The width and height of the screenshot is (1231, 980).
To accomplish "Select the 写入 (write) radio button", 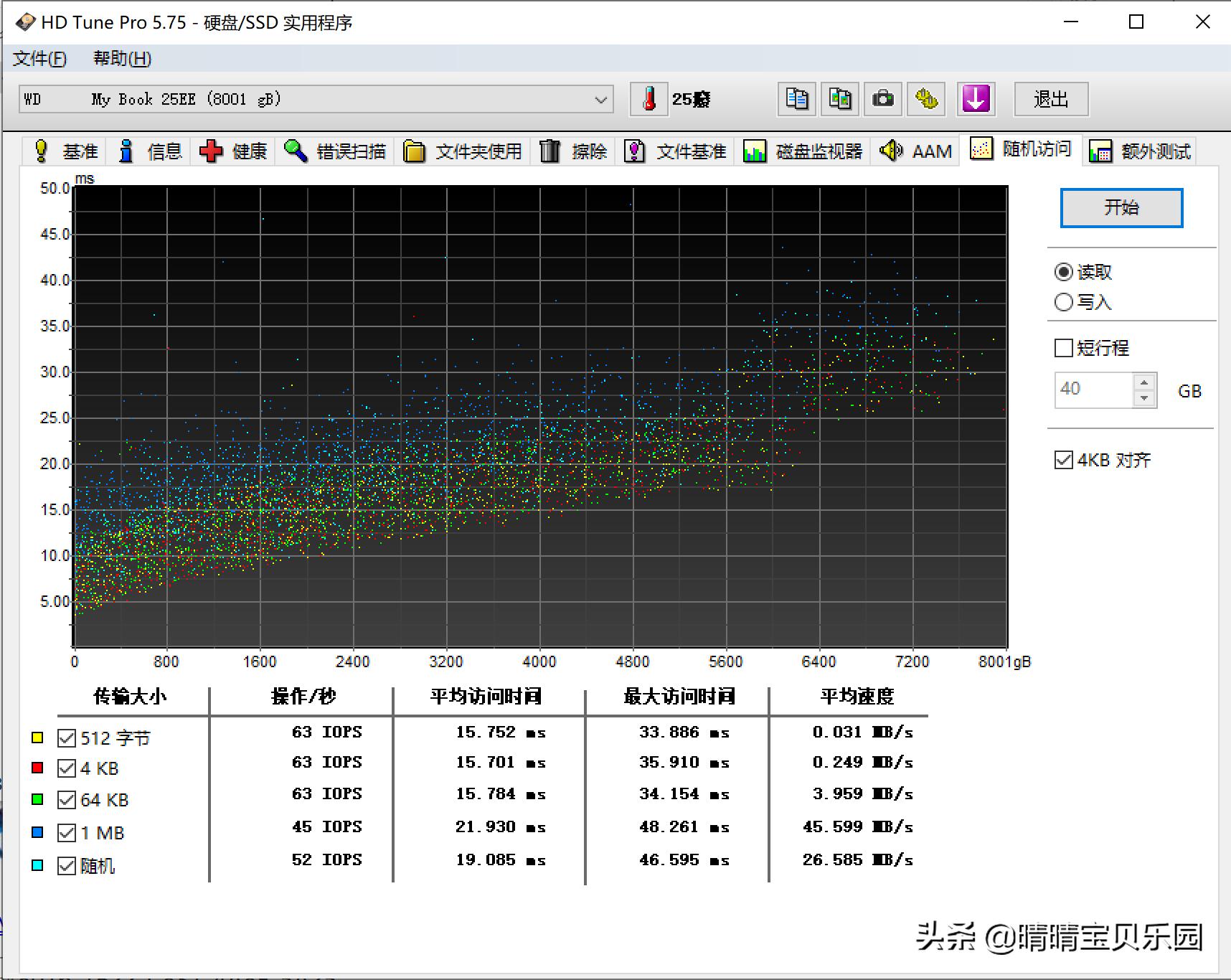I will click(1064, 302).
